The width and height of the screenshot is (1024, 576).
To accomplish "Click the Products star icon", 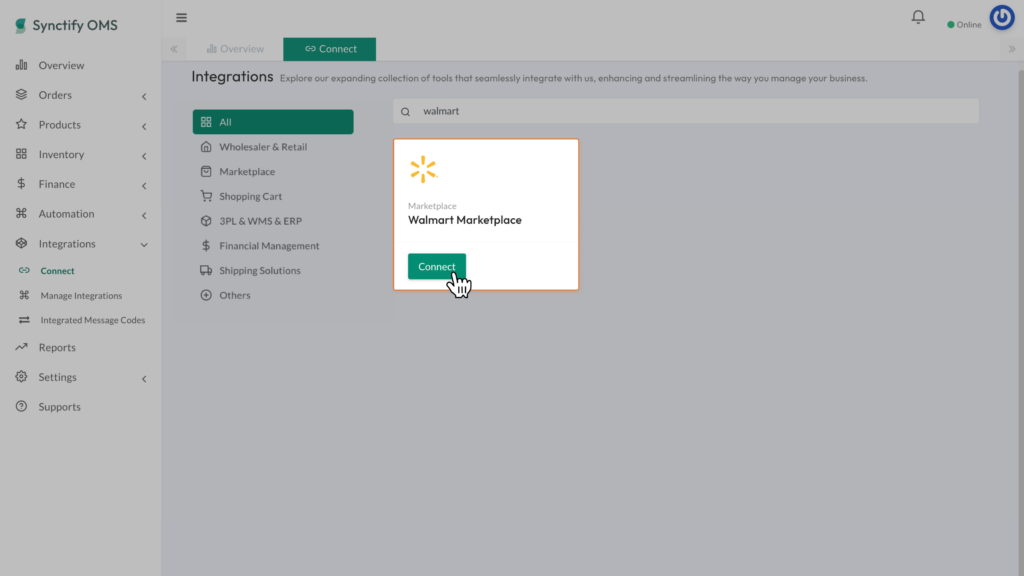I will coord(22,124).
